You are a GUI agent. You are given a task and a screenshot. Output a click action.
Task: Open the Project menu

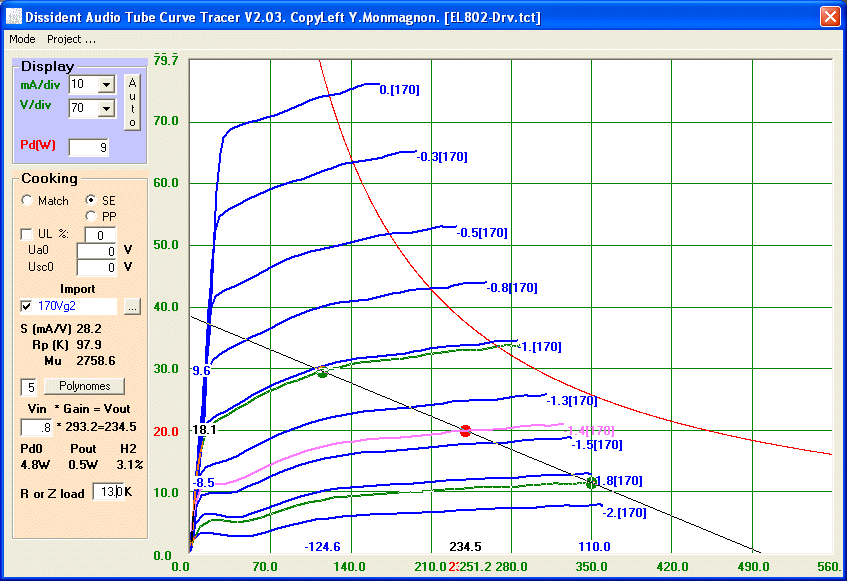71,39
